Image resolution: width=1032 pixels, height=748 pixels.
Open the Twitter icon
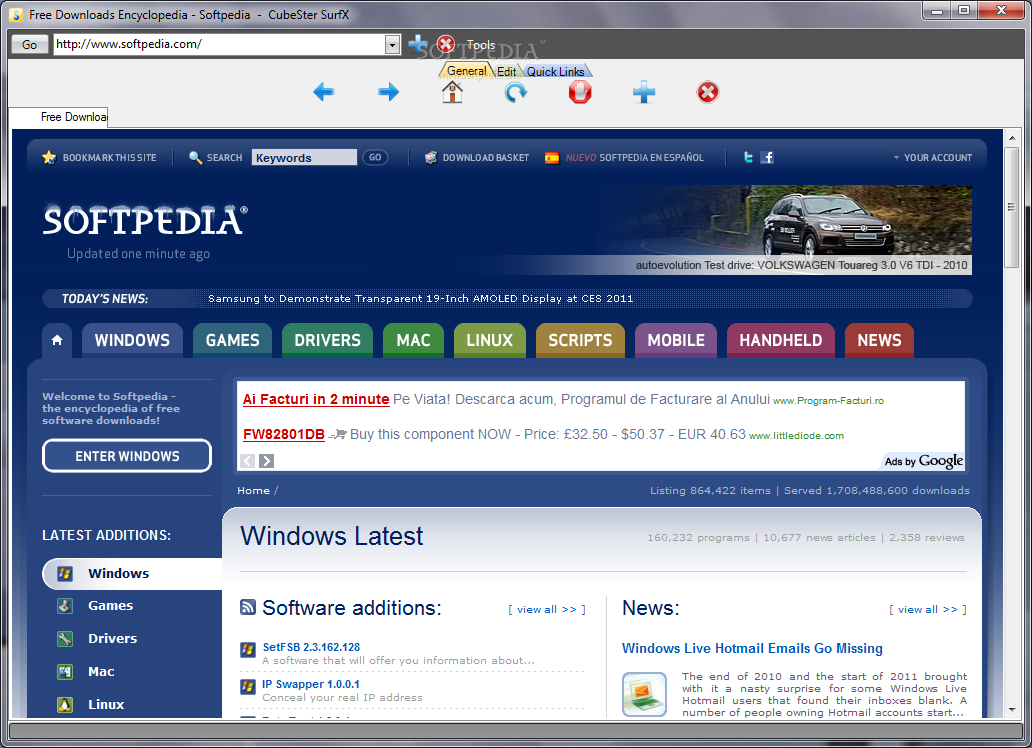[748, 157]
